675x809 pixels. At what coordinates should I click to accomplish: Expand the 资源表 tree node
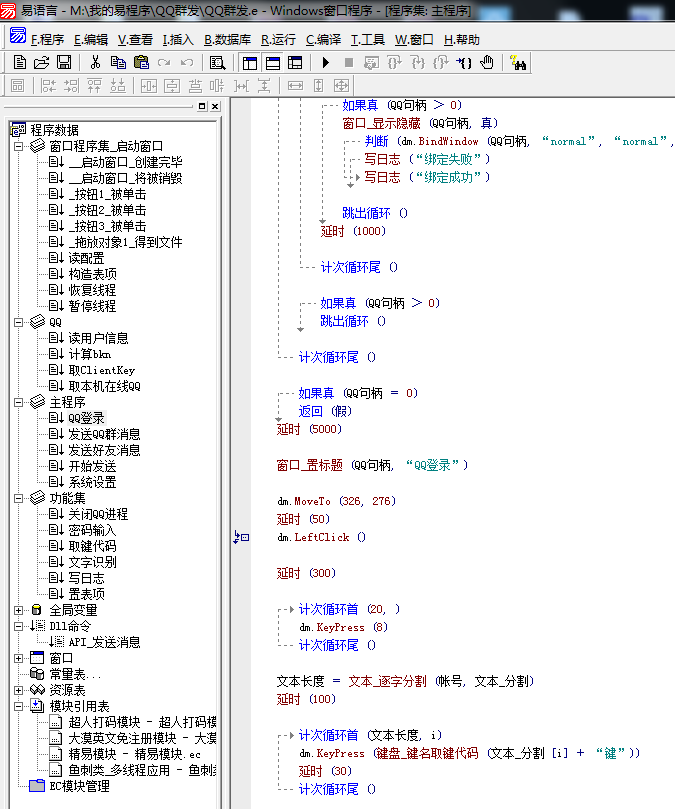[x=18, y=690]
